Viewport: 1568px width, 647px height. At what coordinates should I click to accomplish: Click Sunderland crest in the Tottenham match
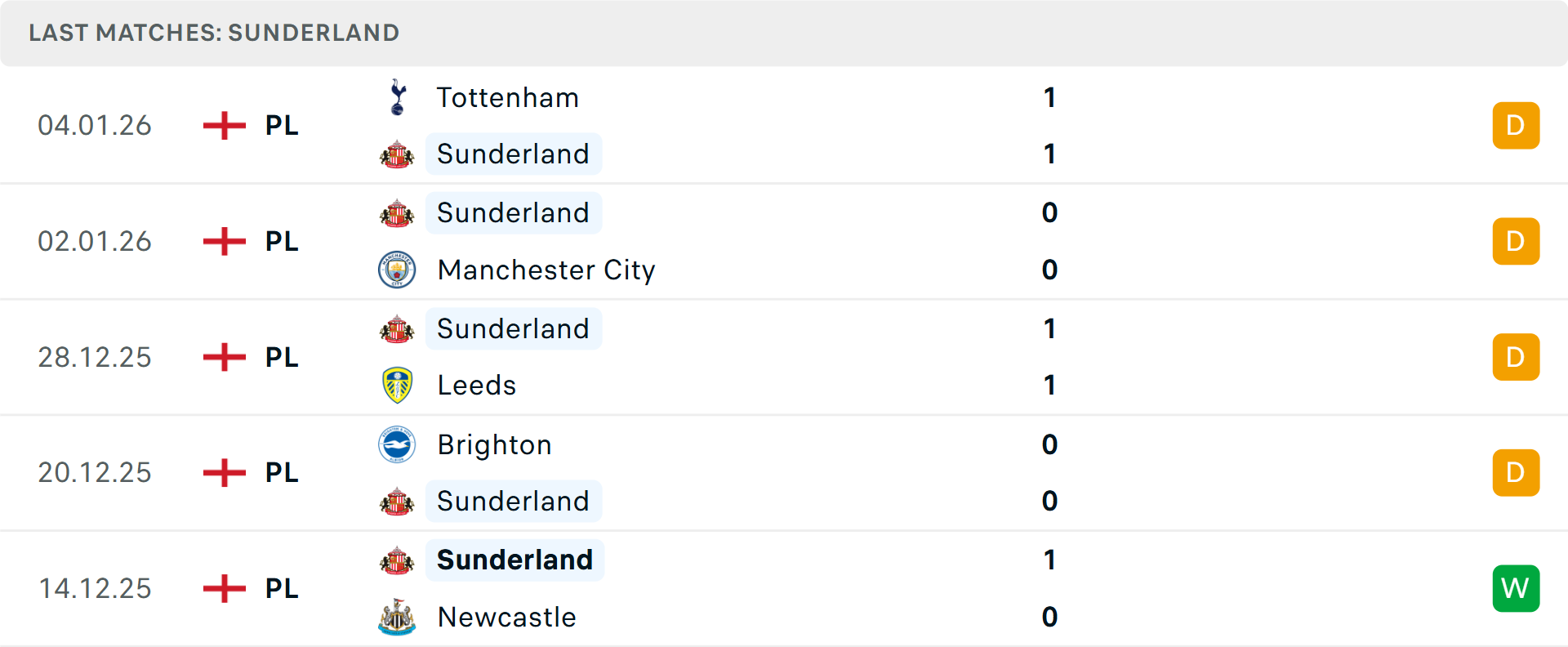397,154
